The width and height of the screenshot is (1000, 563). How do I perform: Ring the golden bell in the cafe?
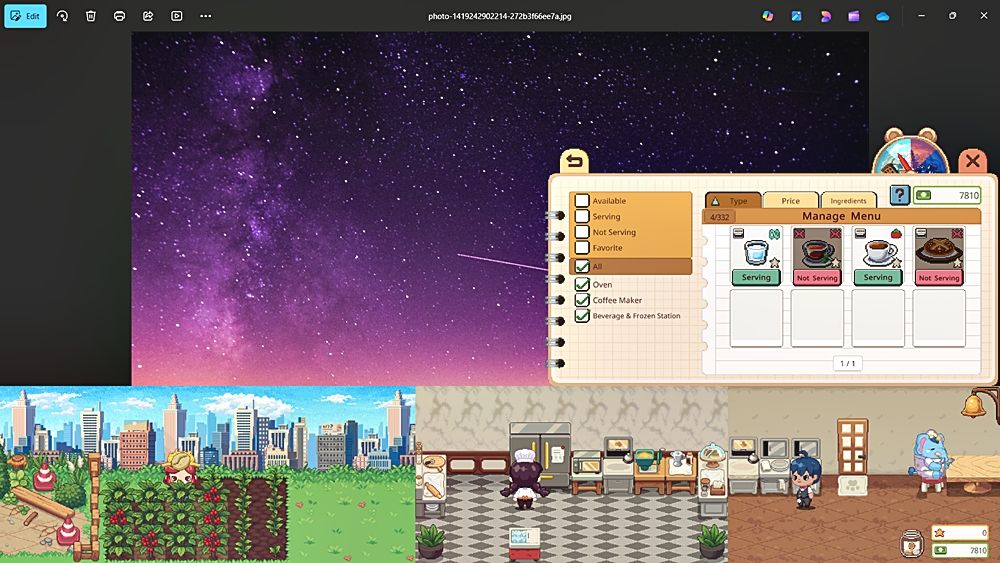974,406
